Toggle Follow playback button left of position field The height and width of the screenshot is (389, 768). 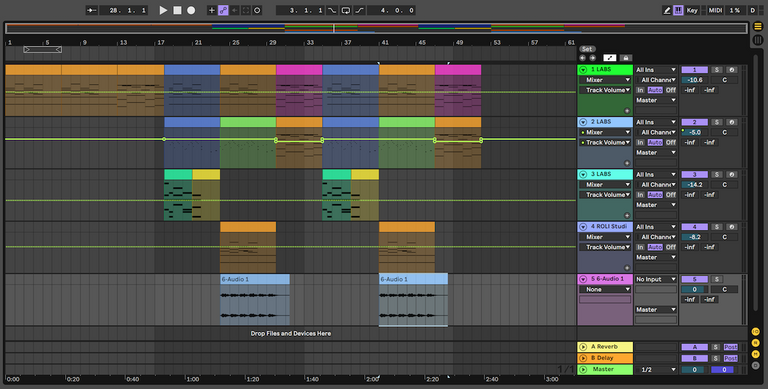pos(92,10)
